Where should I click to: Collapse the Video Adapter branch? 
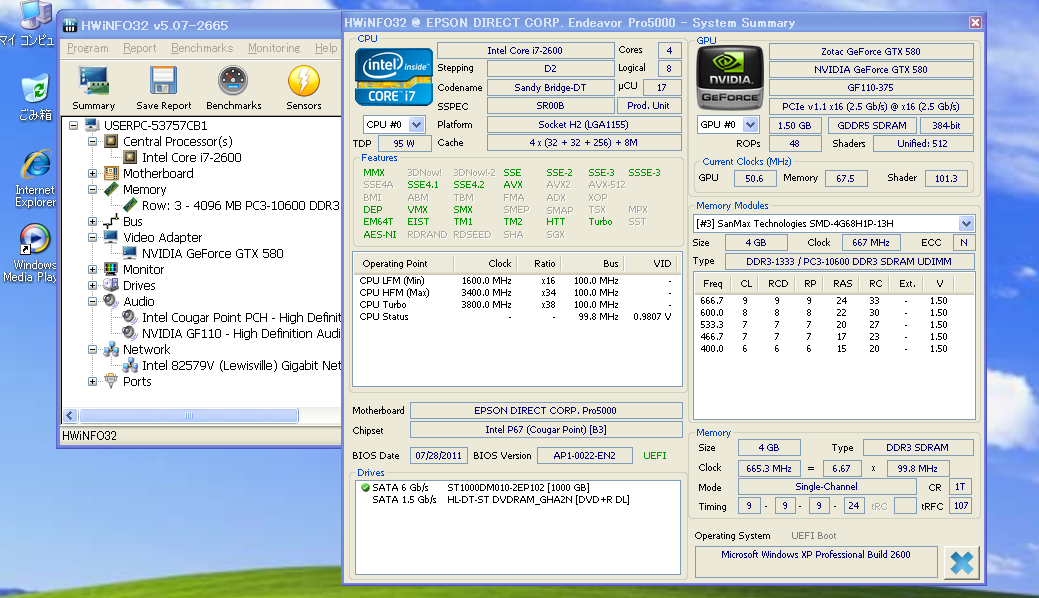[93, 237]
